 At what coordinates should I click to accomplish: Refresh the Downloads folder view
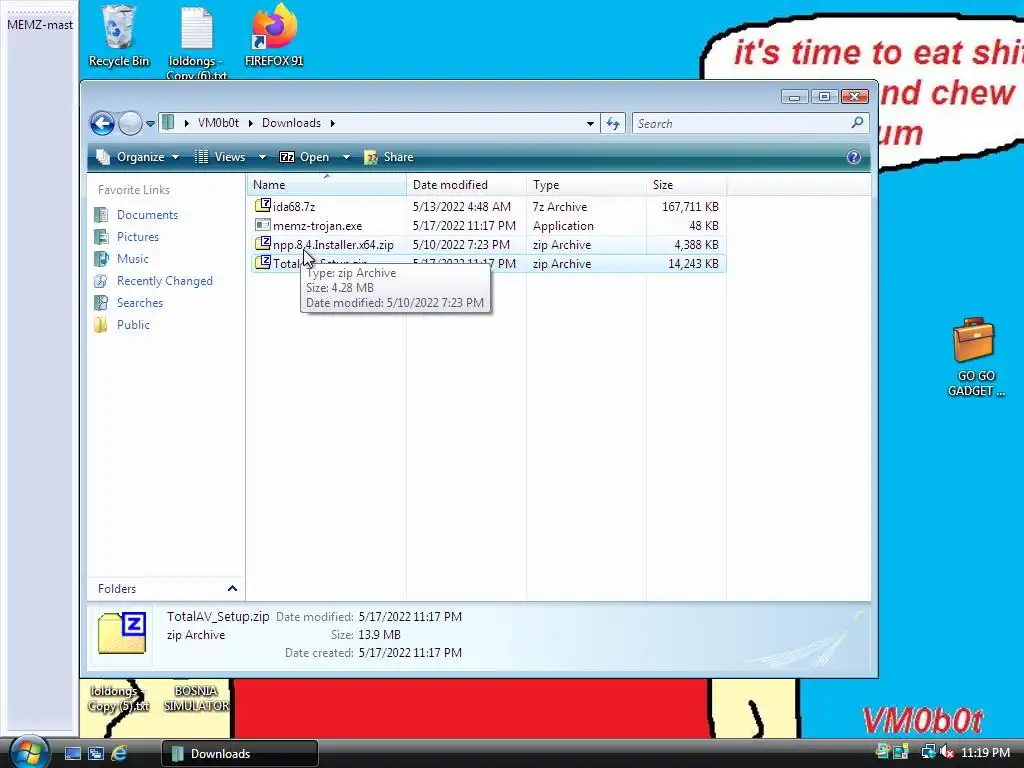[613, 123]
